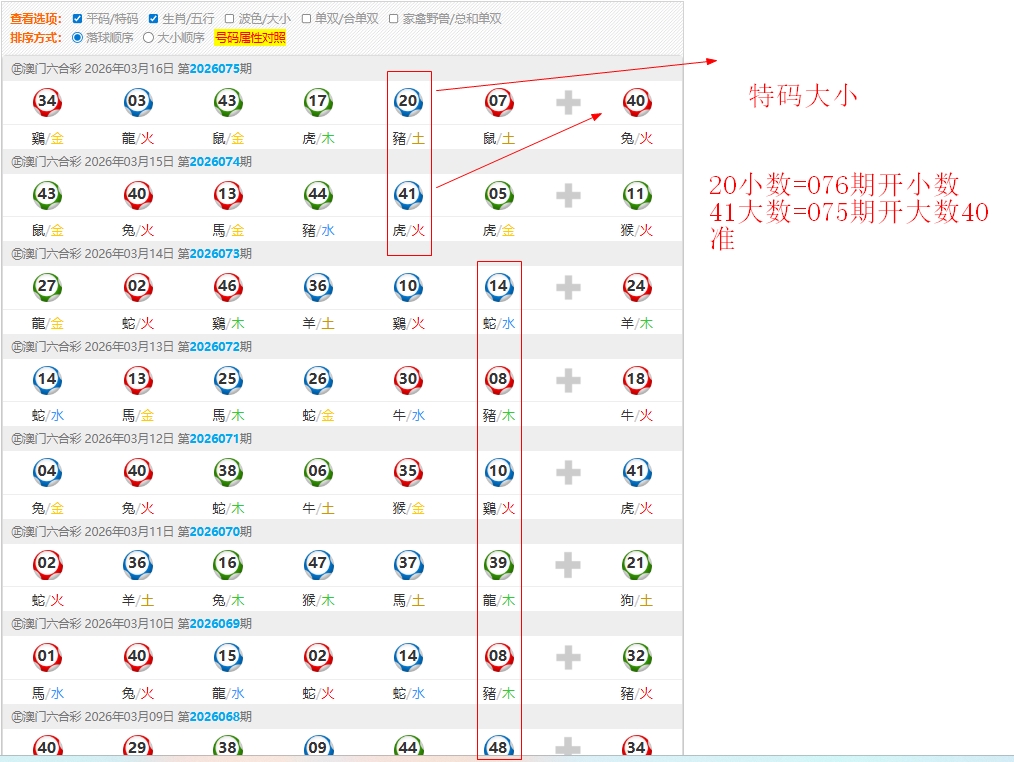
Task: Click special ball 40 in period 2026075
Action: pyautogui.click(x=636, y=102)
